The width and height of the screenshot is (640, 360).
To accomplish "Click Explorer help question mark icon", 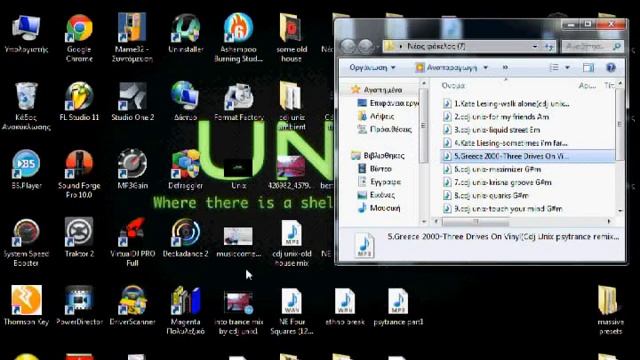I will (x=611, y=67).
